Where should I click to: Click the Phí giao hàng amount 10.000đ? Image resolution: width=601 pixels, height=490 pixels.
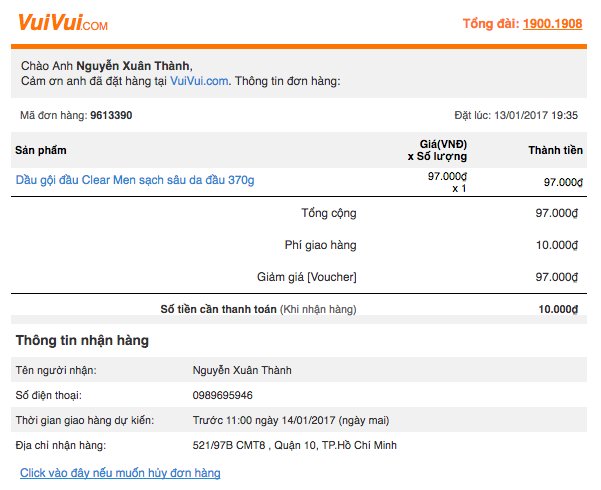(557, 245)
